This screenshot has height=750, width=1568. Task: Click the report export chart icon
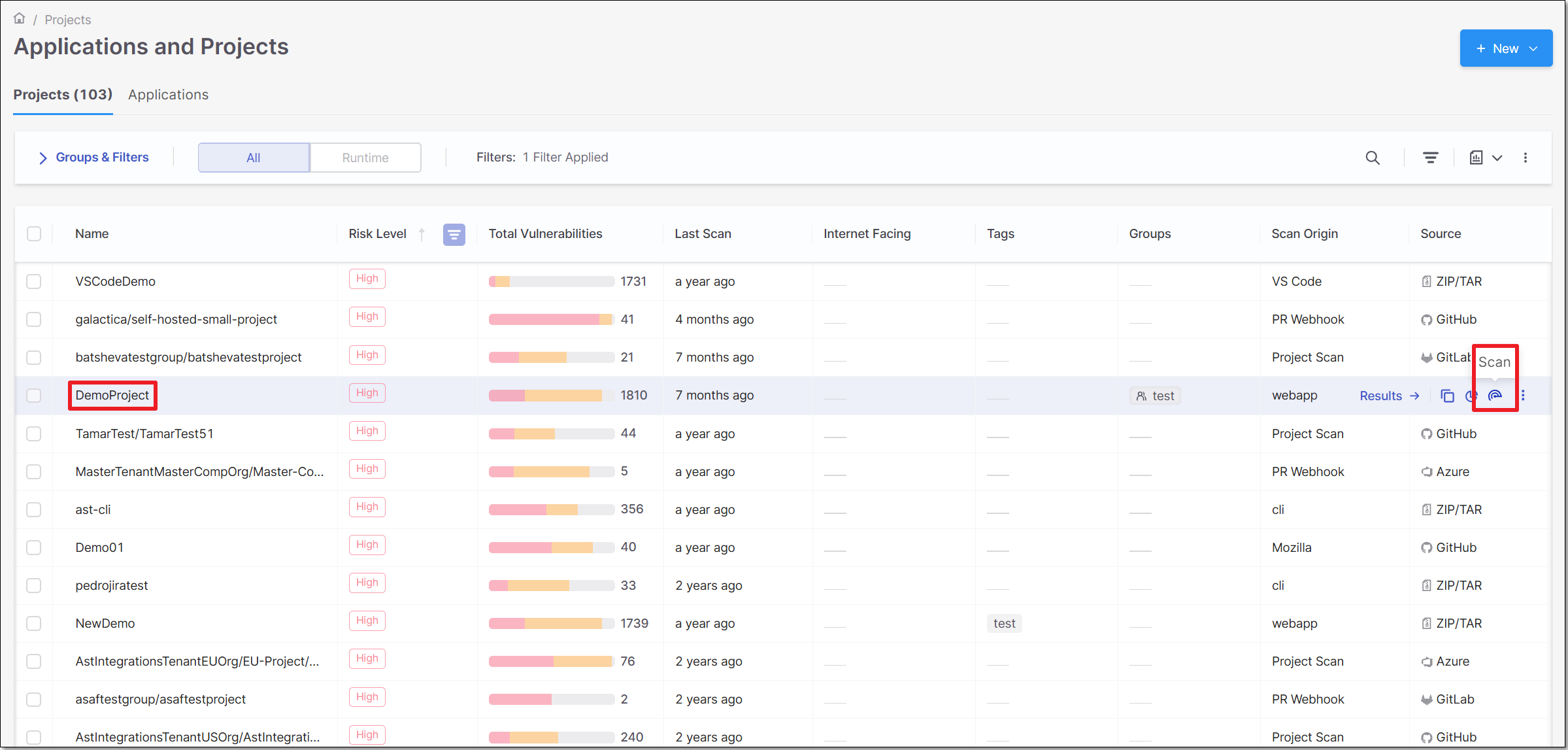click(1476, 158)
